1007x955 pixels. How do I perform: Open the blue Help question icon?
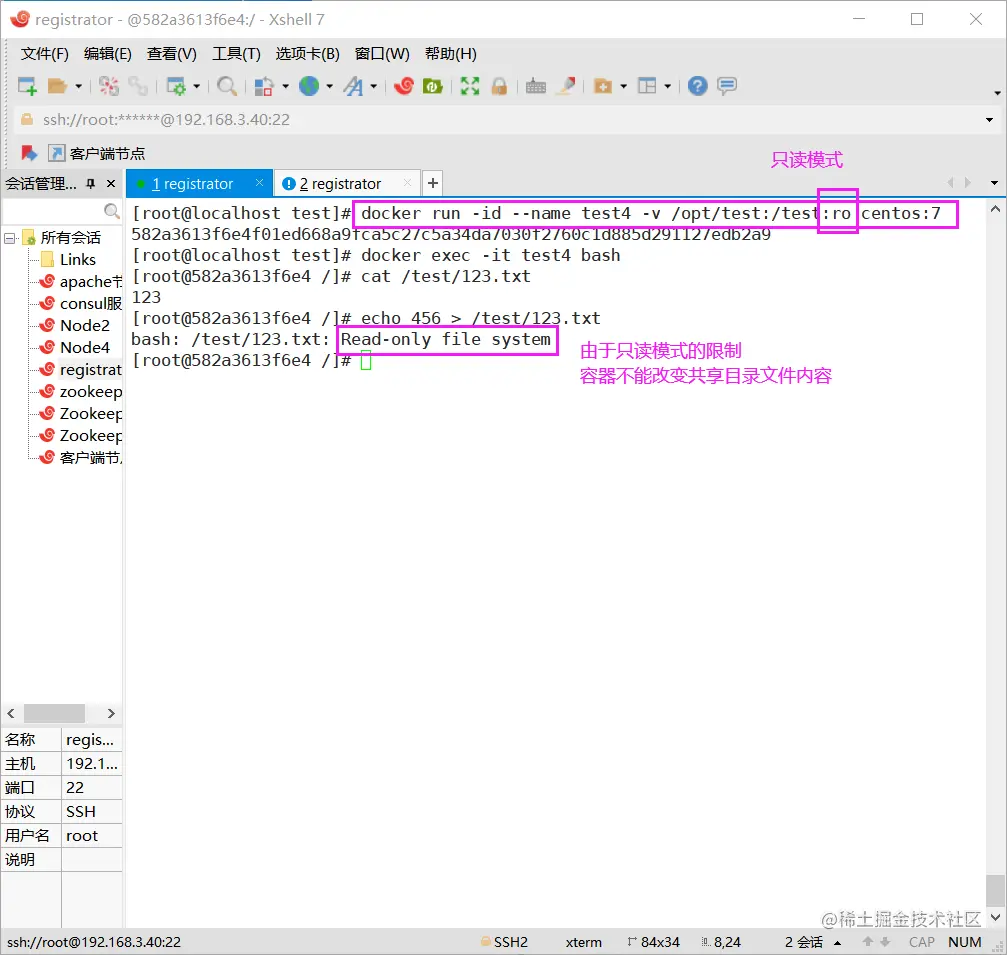point(697,86)
